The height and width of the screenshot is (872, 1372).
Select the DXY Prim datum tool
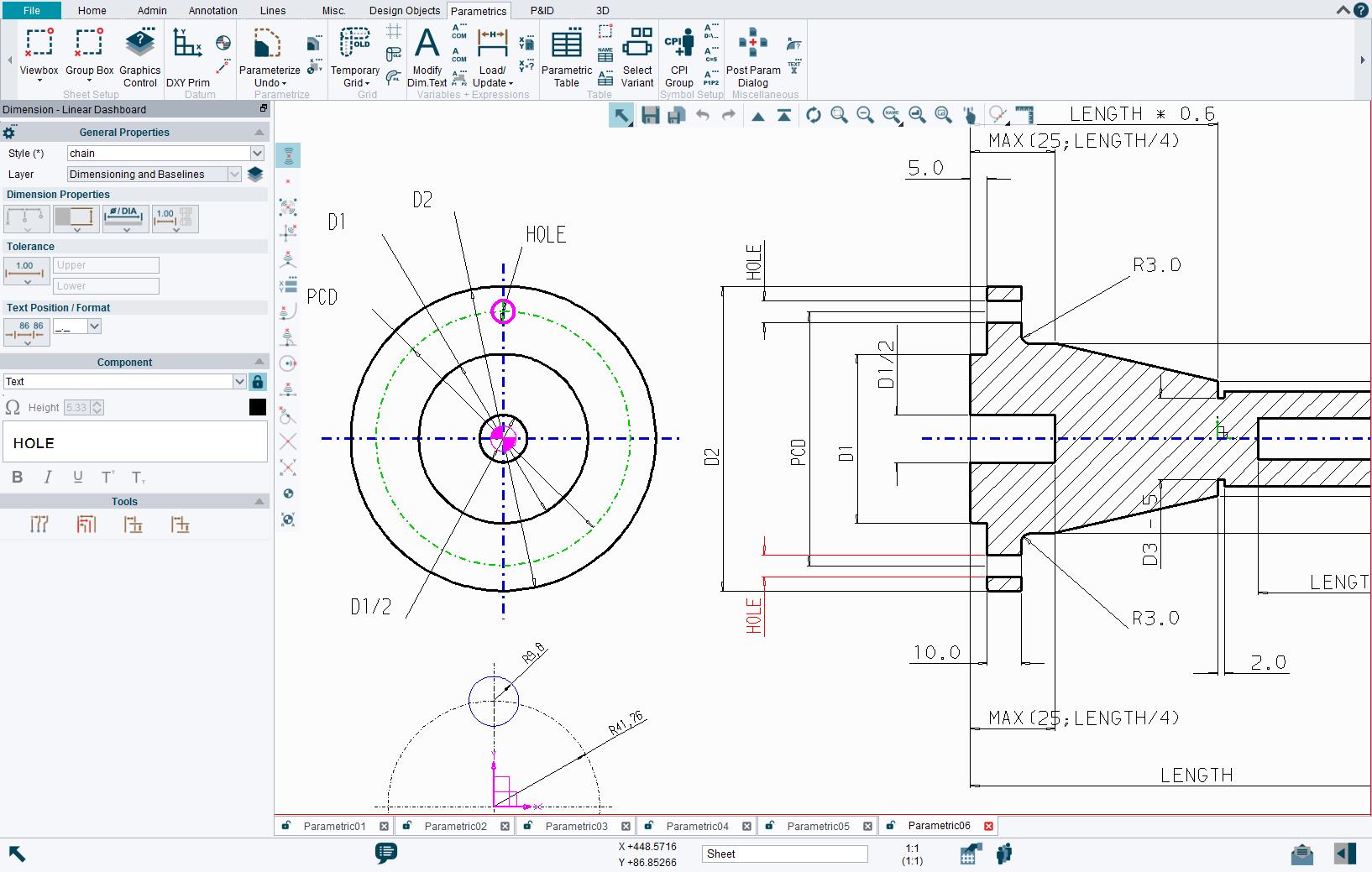(x=188, y=57)
